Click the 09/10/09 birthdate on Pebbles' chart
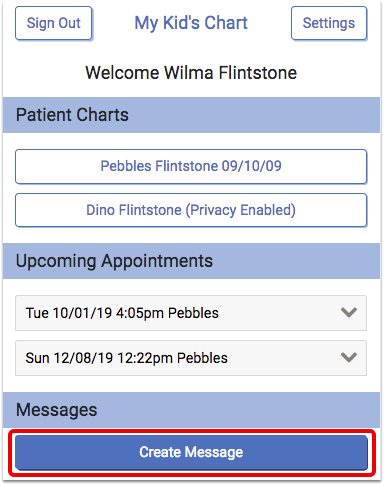 point(252,166)
